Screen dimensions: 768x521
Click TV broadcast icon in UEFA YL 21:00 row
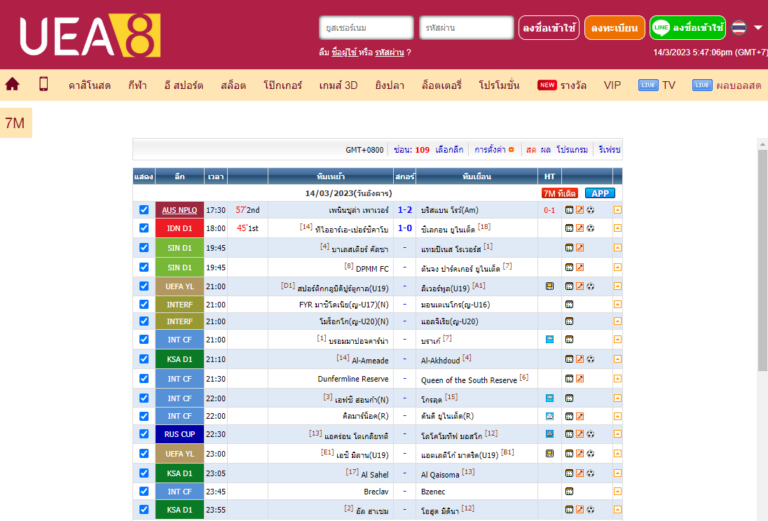pos(550,286)
